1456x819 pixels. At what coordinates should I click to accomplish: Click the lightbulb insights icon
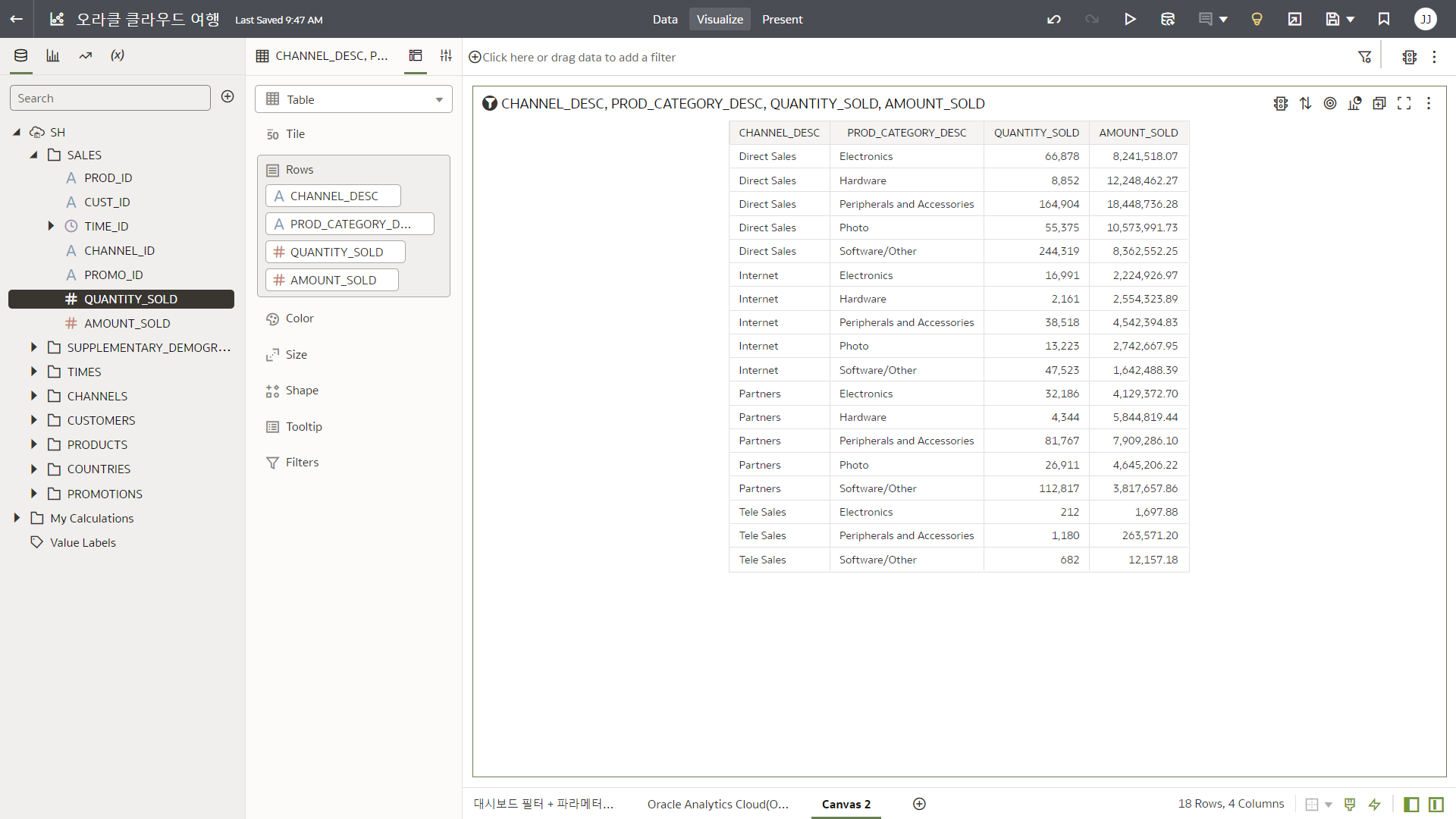tap(1257, 19)
